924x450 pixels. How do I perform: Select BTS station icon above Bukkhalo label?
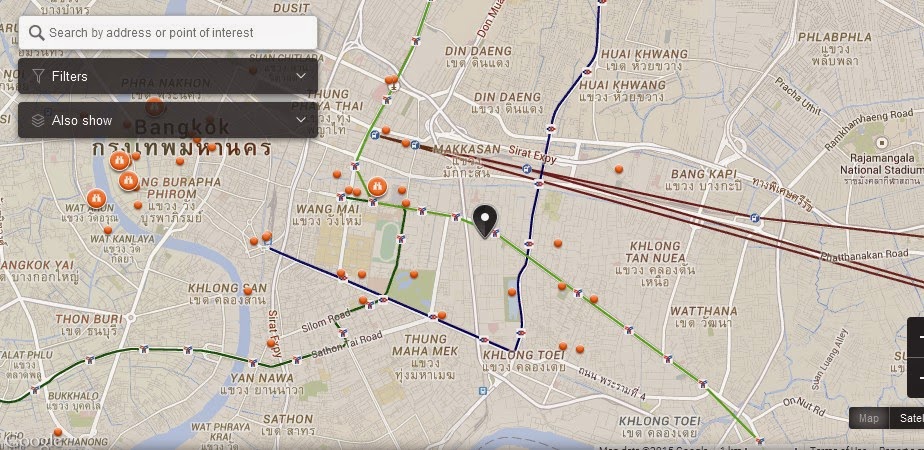pyautogui.click(x=36, y=390)
